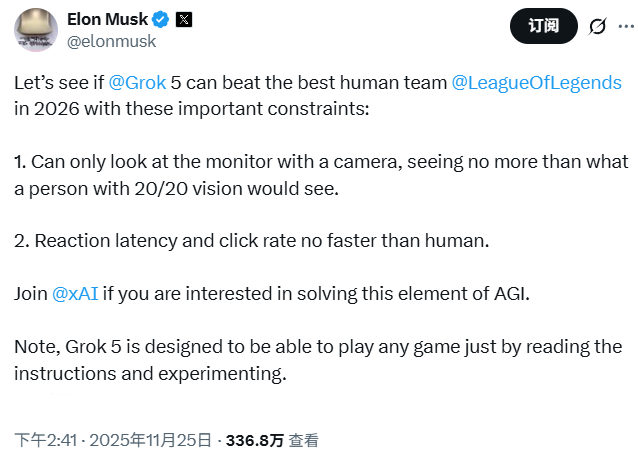Open the 336.8万 view count
Viewport: 638px width, 454px height.
(x=255, y=439)
